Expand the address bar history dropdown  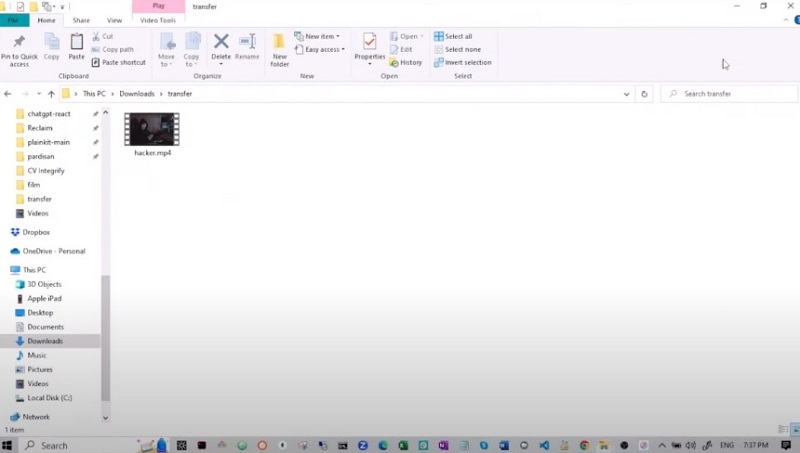point(627,94)
